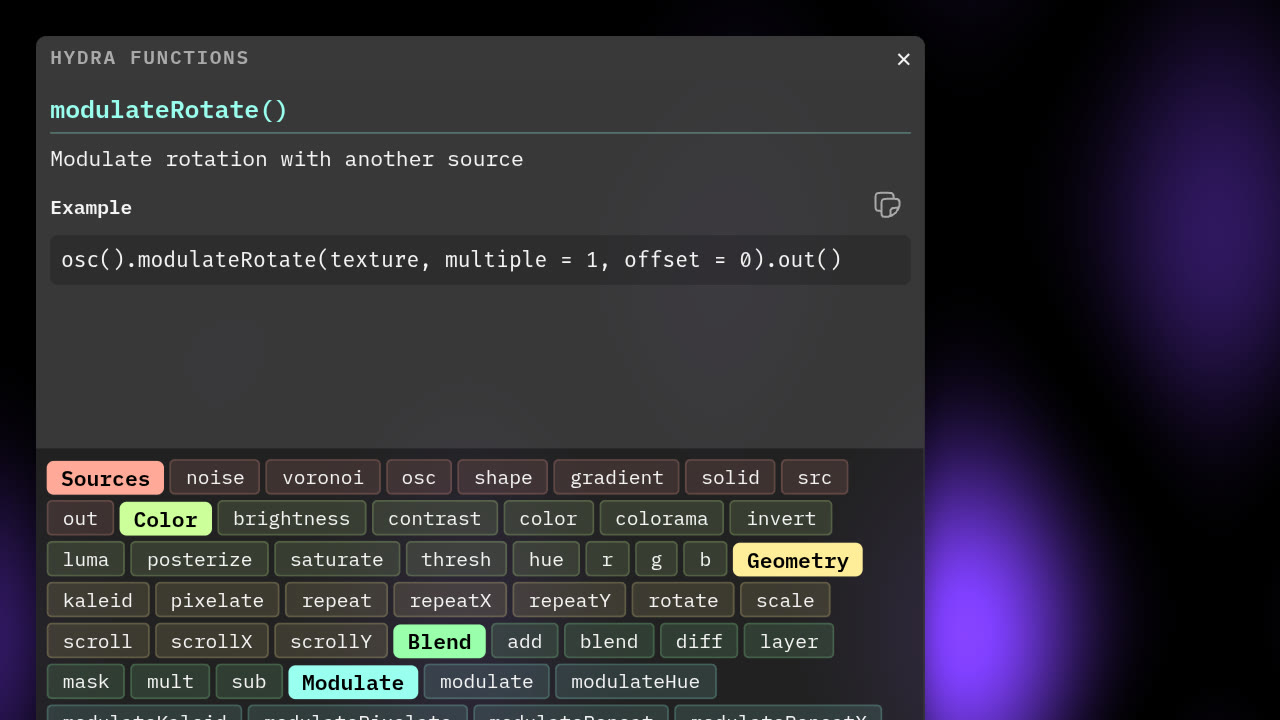Image resolution: width=1280 pixels, height=720 pixels.
Task: Copy the example code with the copy icon
Action: tap(887, 205)
